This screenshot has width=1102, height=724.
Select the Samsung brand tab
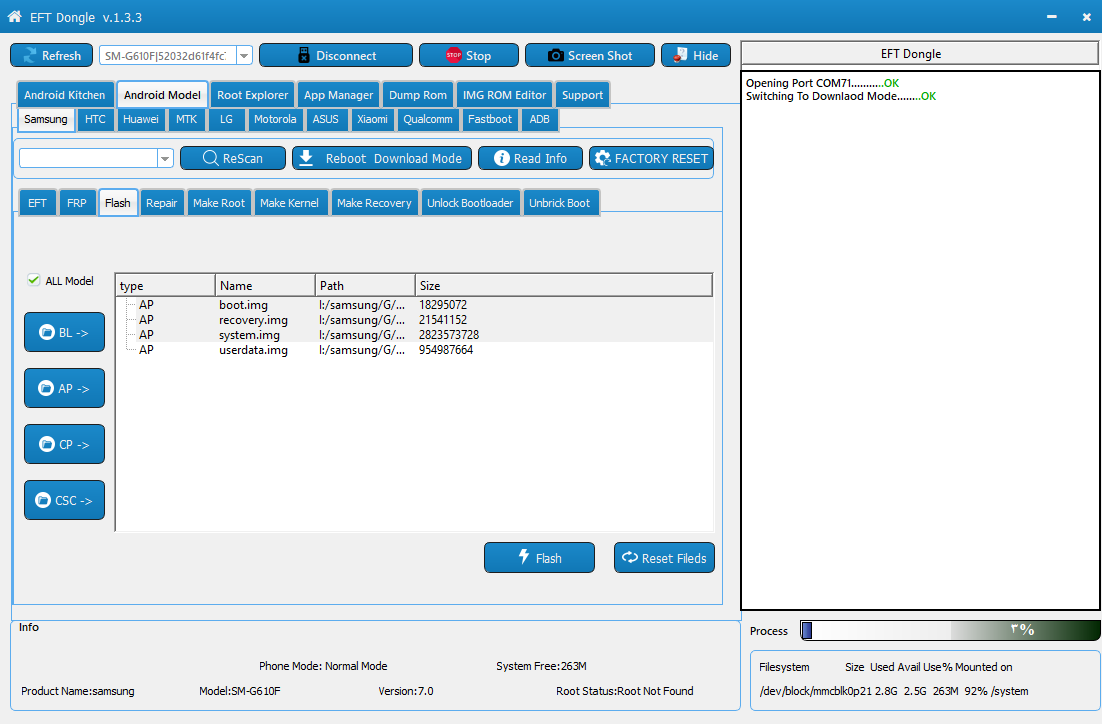(x=46, y=119)
